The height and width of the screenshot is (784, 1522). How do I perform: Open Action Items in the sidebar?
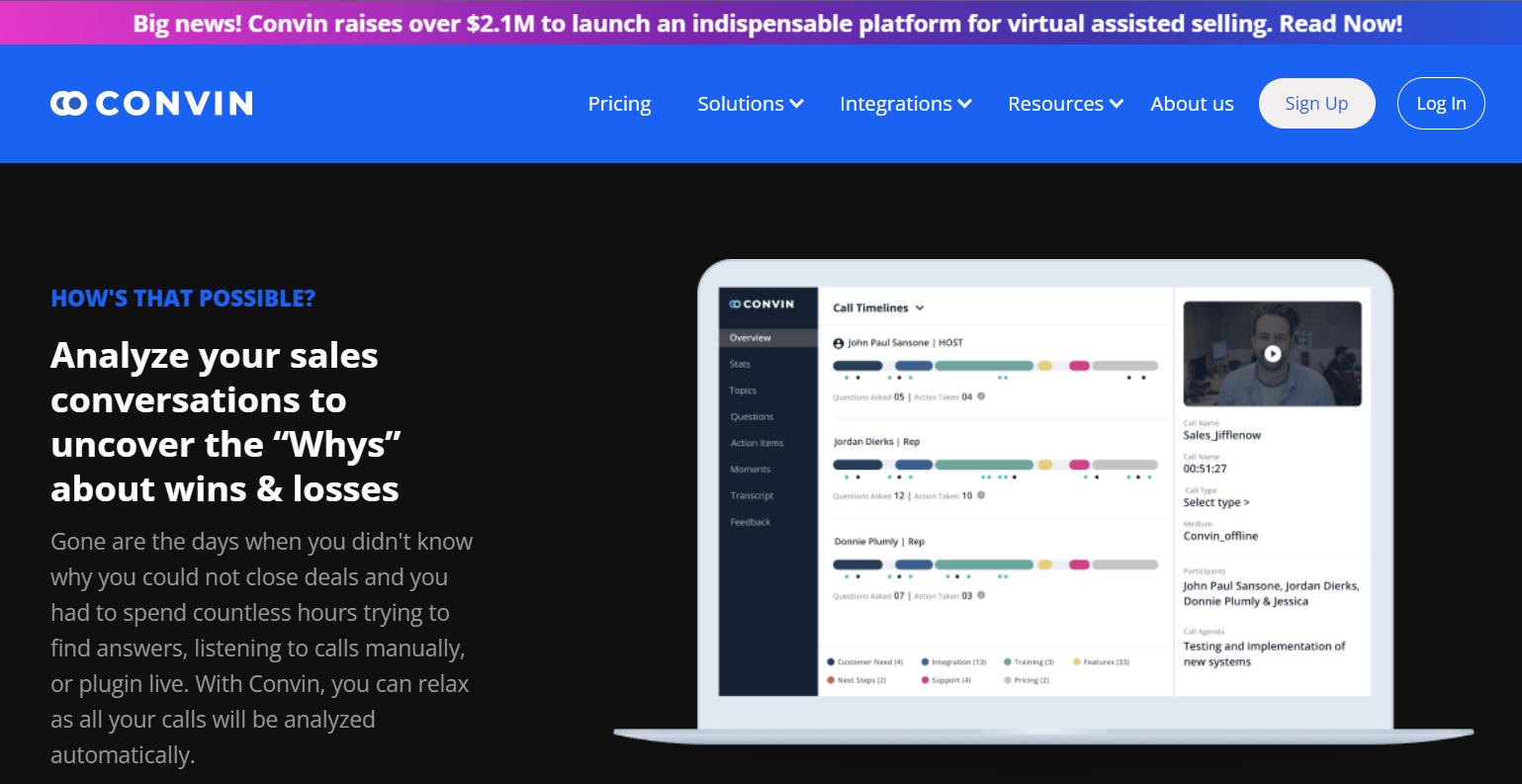click(x=759, y=443)
